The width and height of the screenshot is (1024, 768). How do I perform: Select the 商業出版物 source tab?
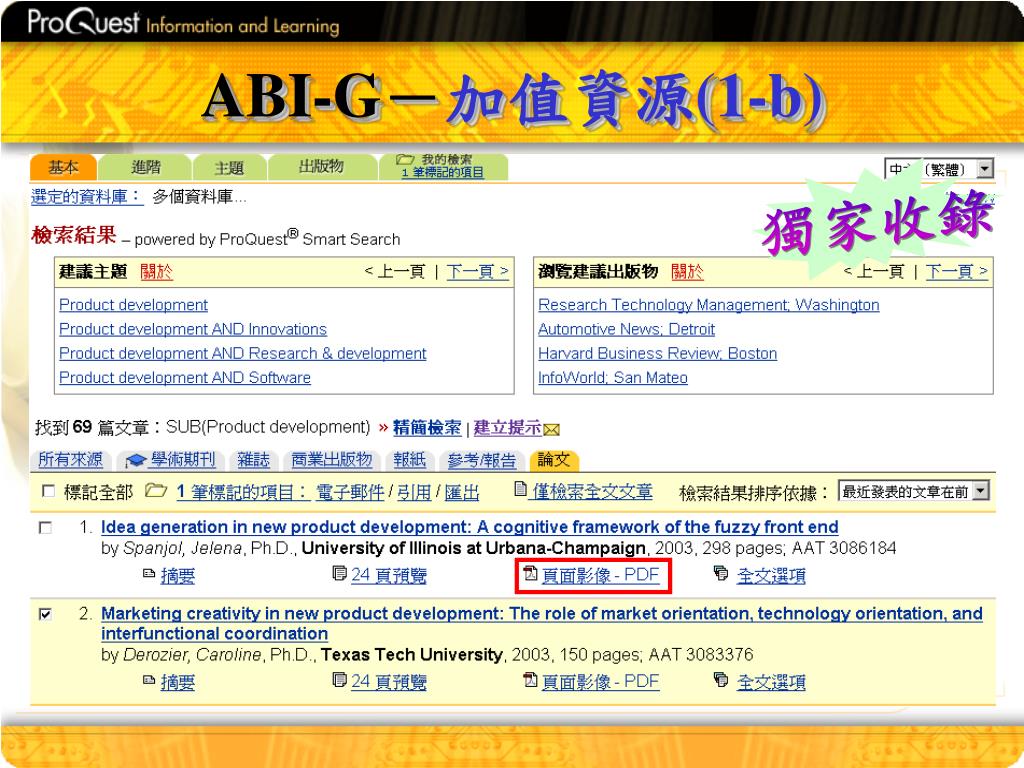(332, 460)
